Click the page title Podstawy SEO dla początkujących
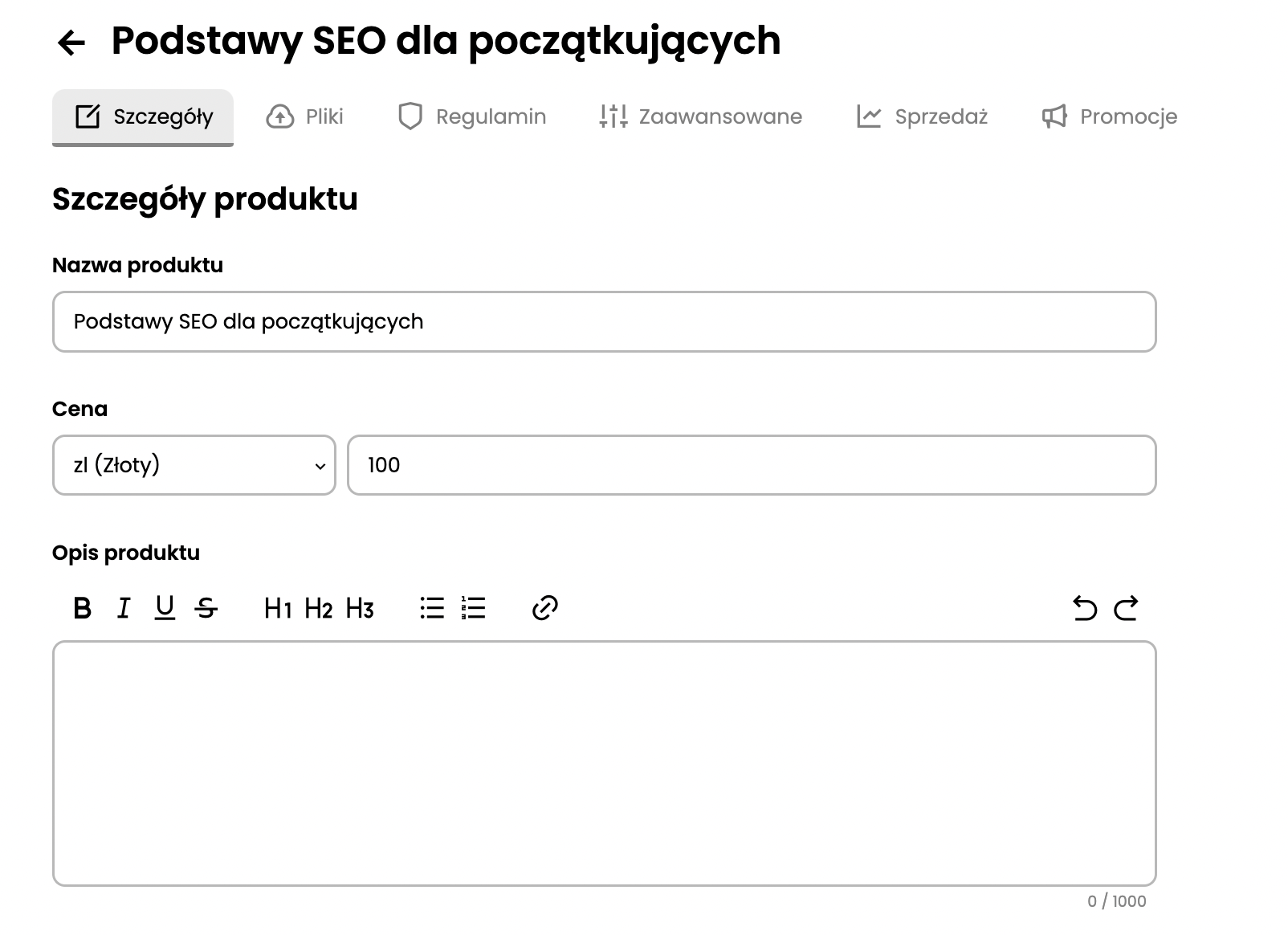Viewport: 1288px width, 935px height. (x=446, y=41)
